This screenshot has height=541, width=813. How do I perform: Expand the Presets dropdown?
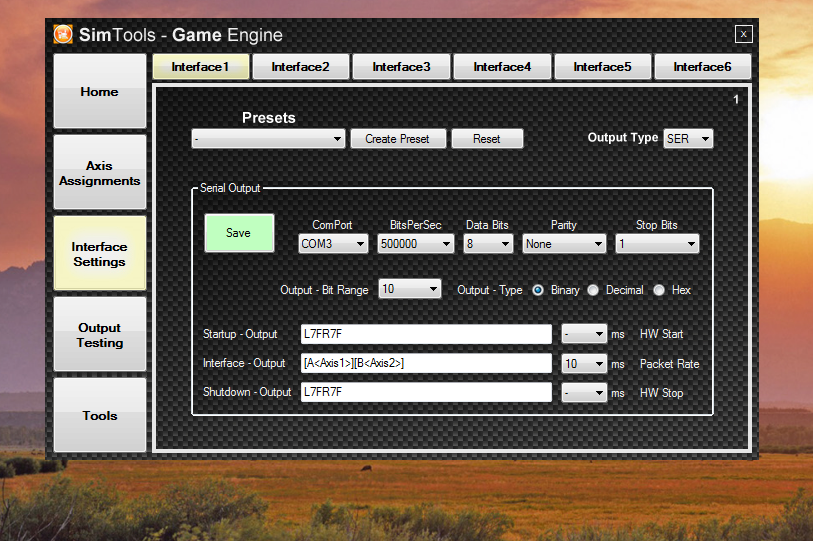268,139
